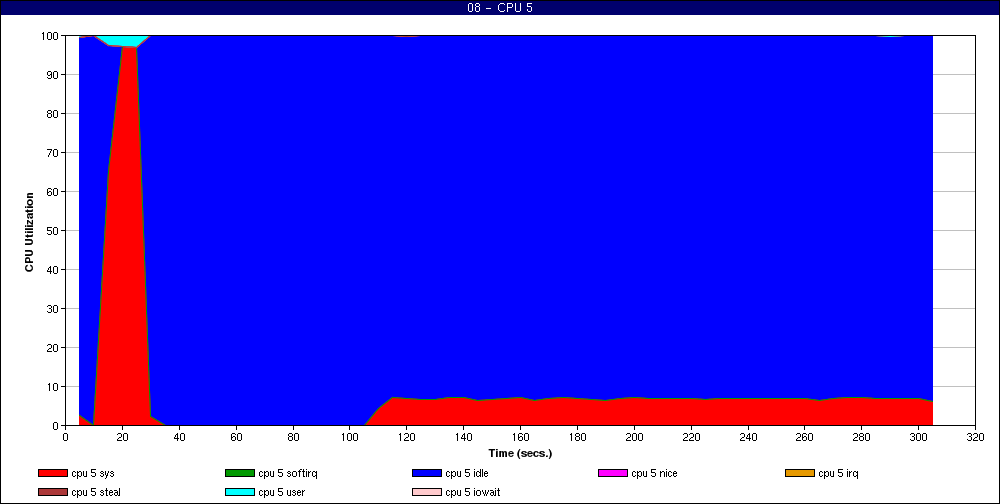
Task: Click the x-axis tick label 100
Action: pos(349,437)
